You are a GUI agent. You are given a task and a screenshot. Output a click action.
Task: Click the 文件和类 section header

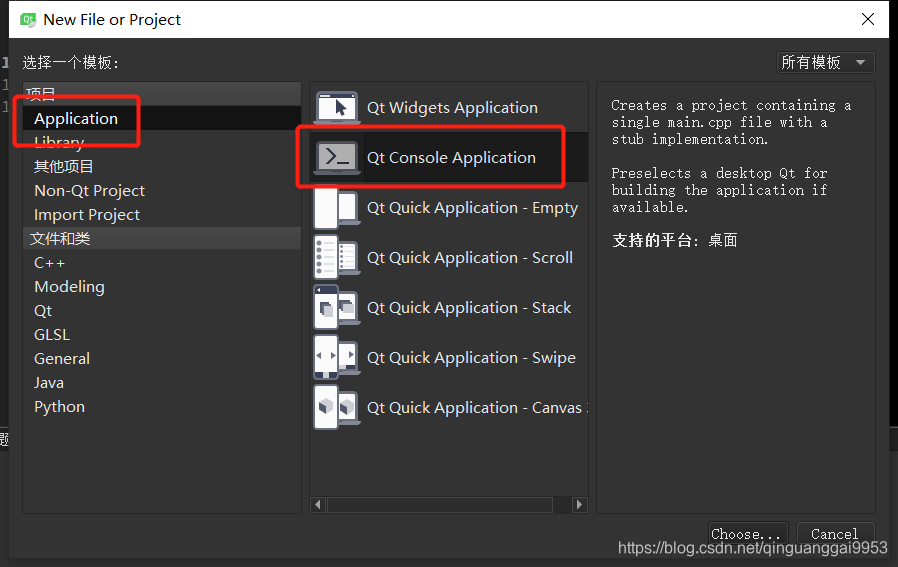(x=162, y=239)
